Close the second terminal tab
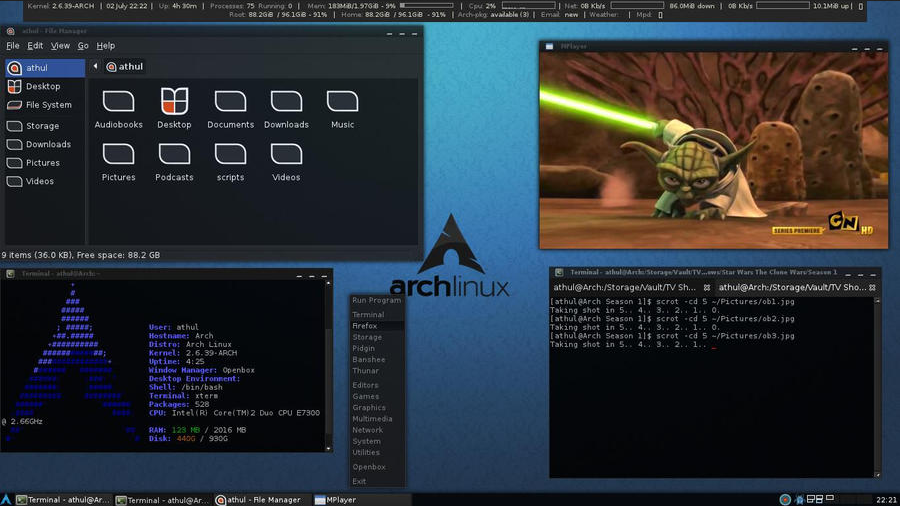The height and width of the screenshot is (506, 900). coord(872,287)
